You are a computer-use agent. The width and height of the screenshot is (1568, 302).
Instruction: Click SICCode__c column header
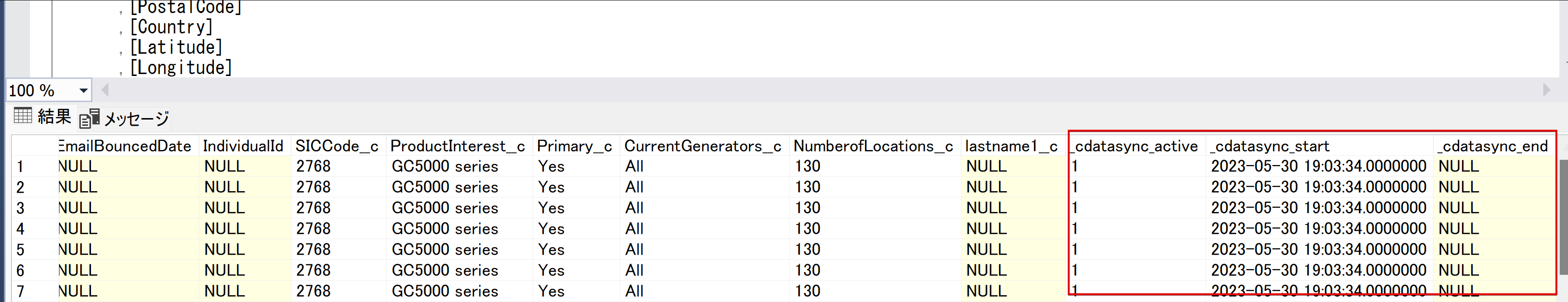pos(337,146)
